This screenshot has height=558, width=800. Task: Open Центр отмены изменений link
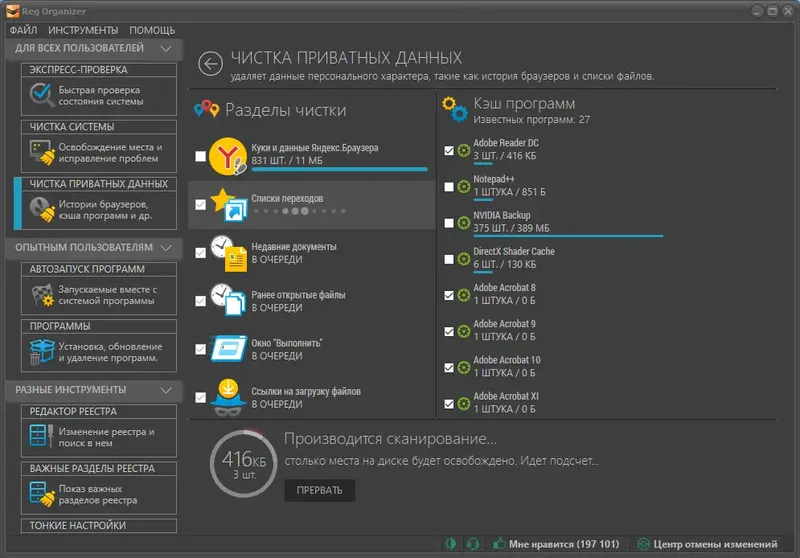[x=715, y=544]
